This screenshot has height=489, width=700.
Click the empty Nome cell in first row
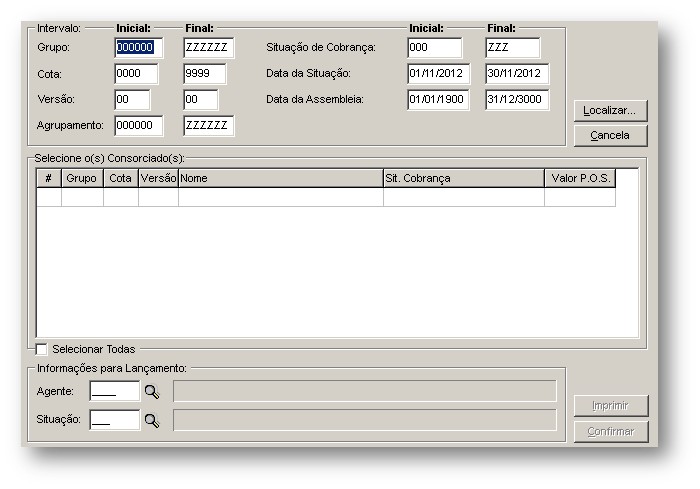[281, 197]
